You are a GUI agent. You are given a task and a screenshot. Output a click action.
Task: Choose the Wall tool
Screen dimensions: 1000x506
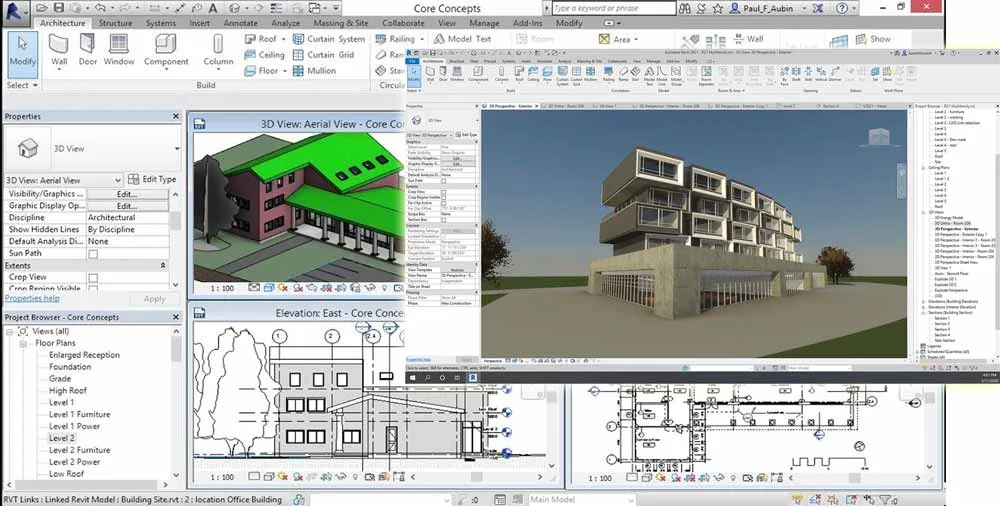(59, 50)
